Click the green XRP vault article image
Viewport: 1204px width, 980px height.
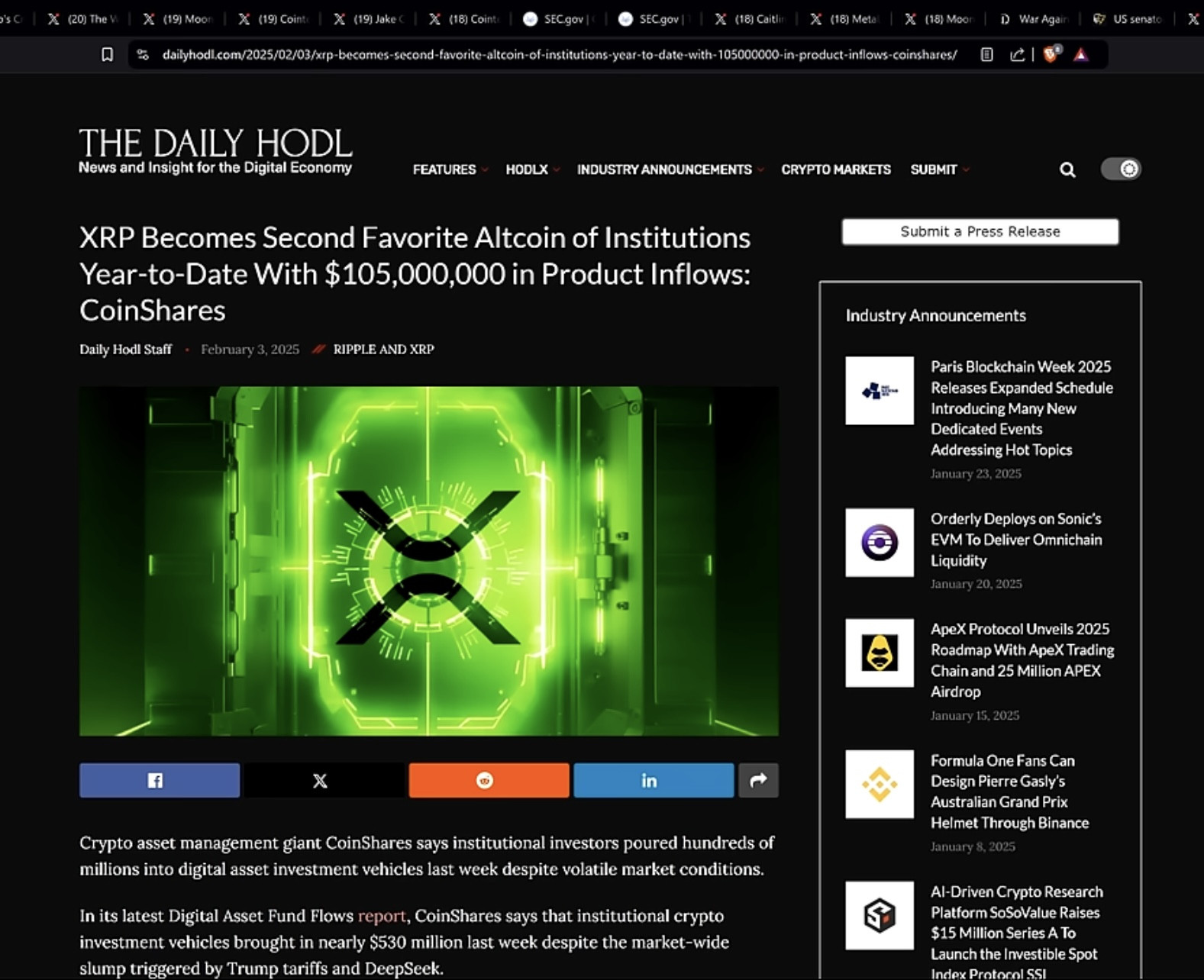click(x=429, y=561)
